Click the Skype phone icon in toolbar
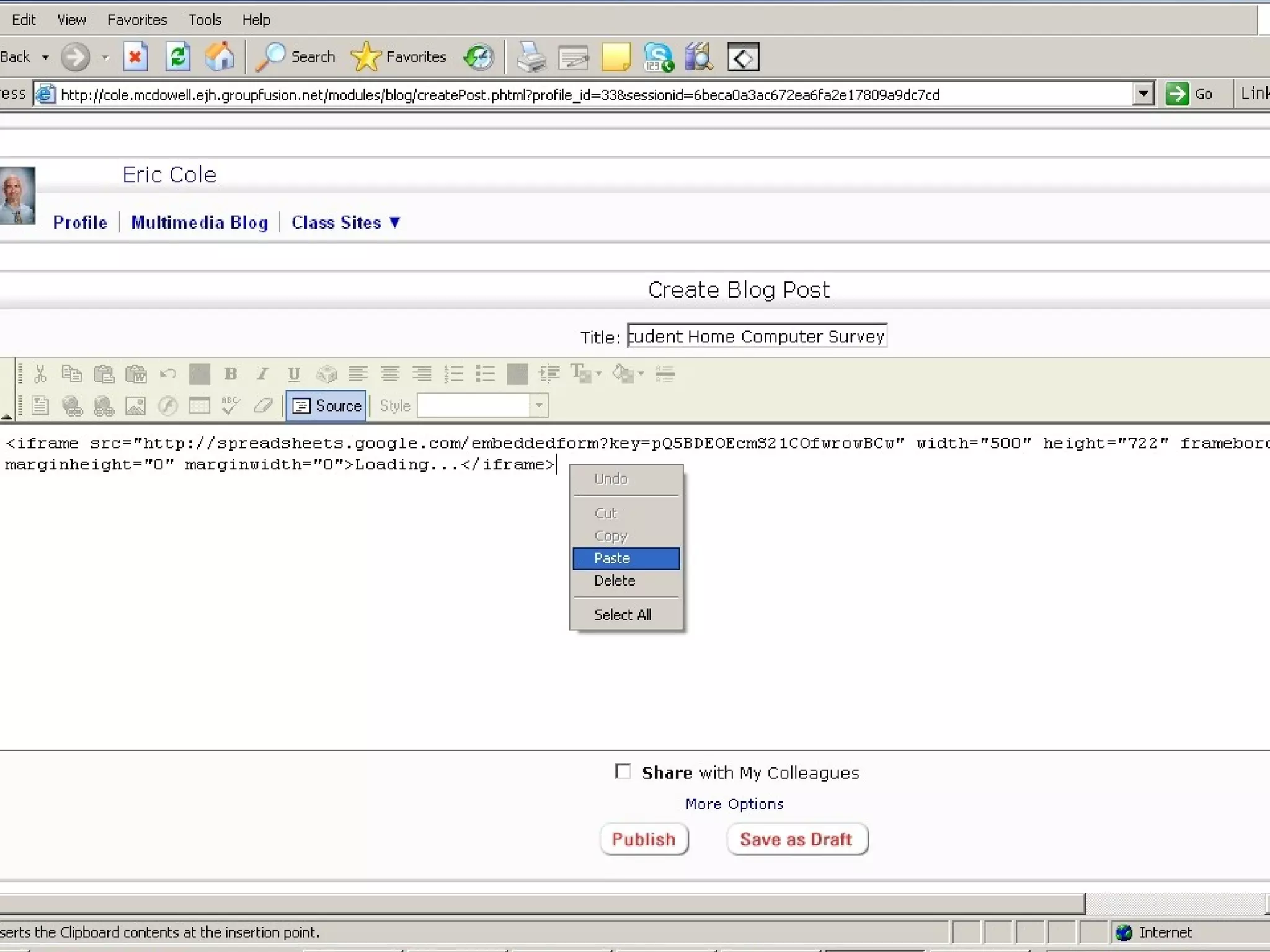 (x=658, y=57)
